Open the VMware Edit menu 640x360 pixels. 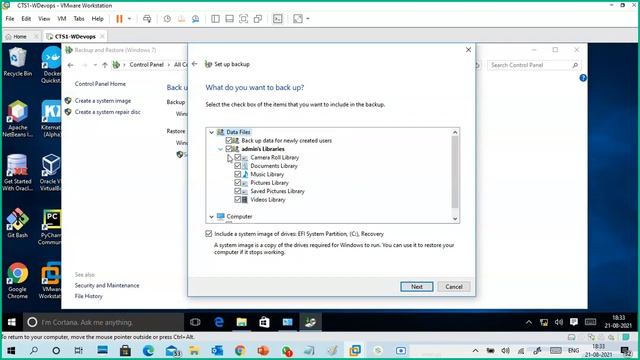pos(26,19)
